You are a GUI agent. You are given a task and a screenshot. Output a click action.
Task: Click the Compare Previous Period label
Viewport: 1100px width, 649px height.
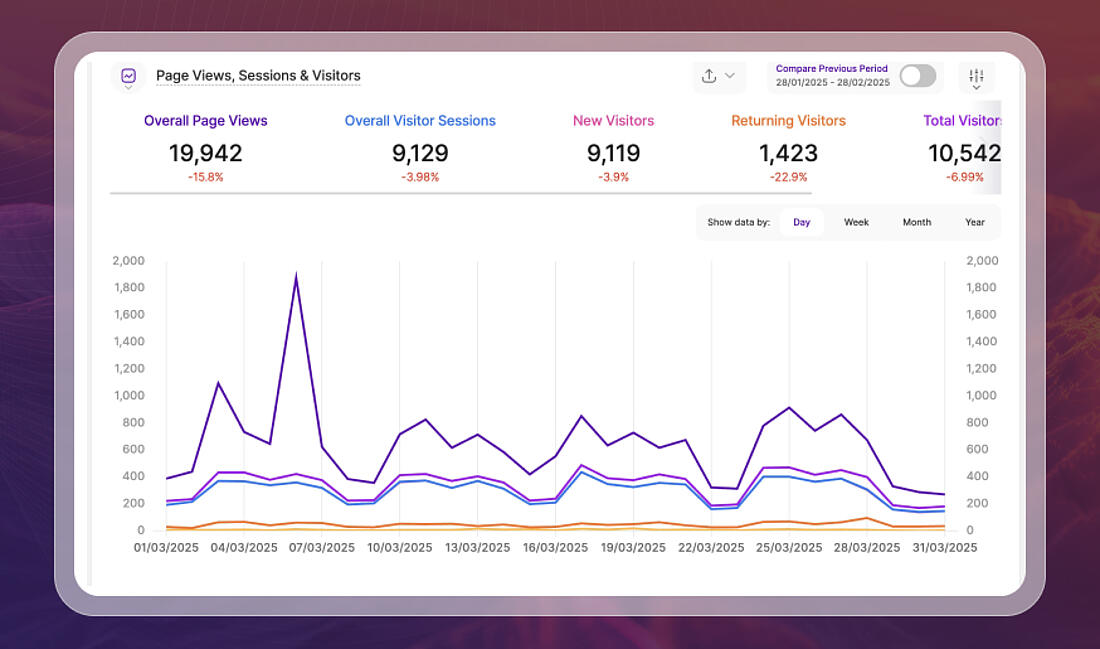(x=832, y=69)
